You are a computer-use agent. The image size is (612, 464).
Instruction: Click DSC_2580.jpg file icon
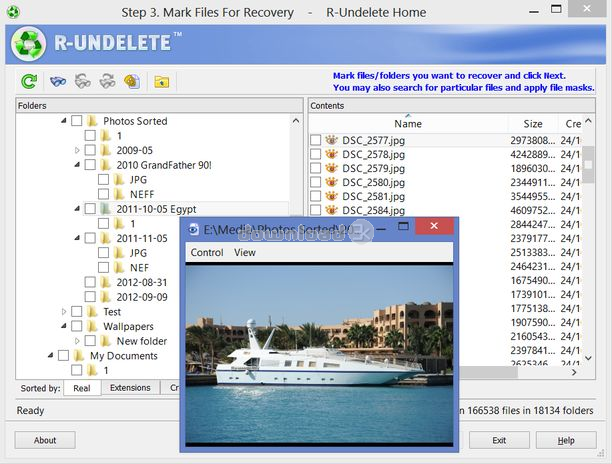pyautogui.click(x=331, y=182)
